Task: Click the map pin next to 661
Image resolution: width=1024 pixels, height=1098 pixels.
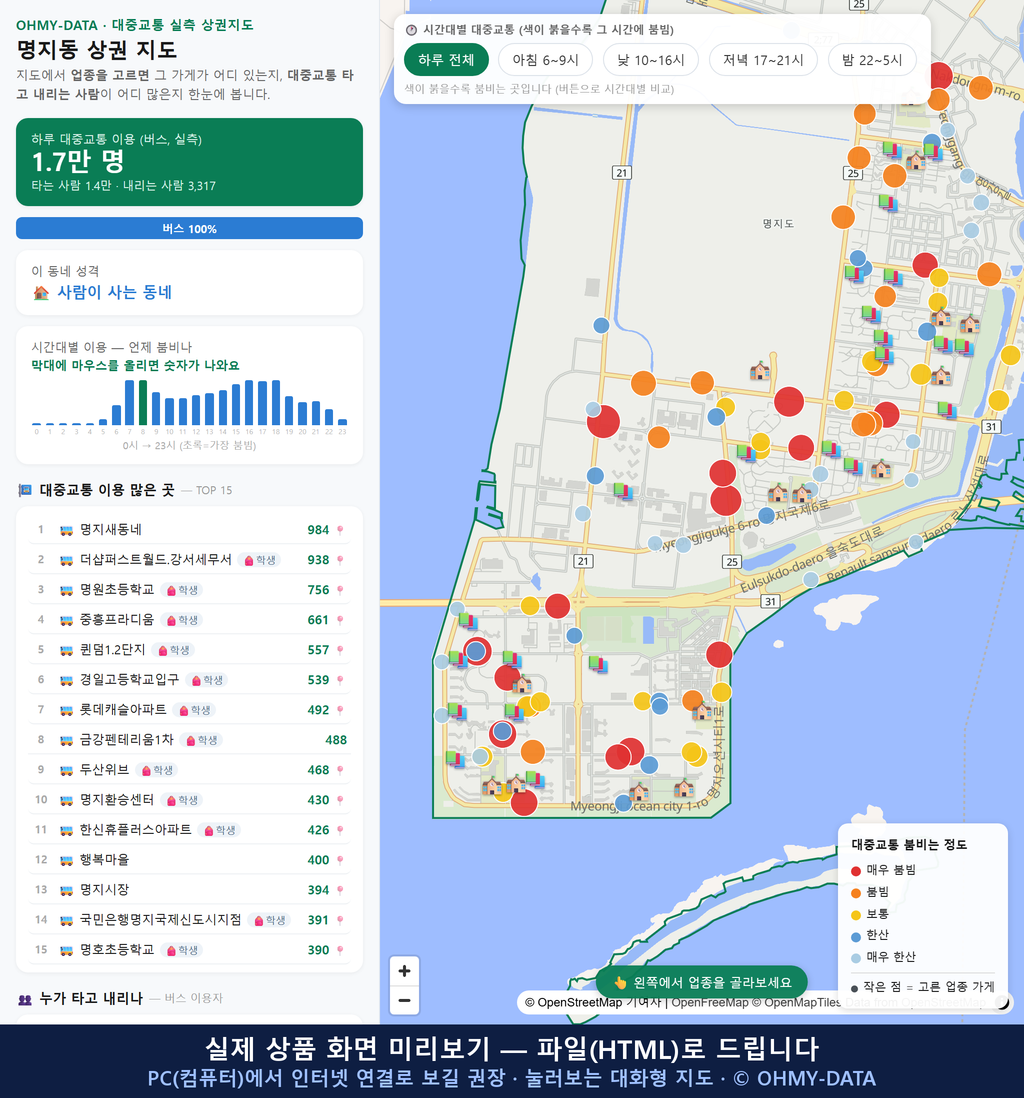Action: tap(340, 620)
